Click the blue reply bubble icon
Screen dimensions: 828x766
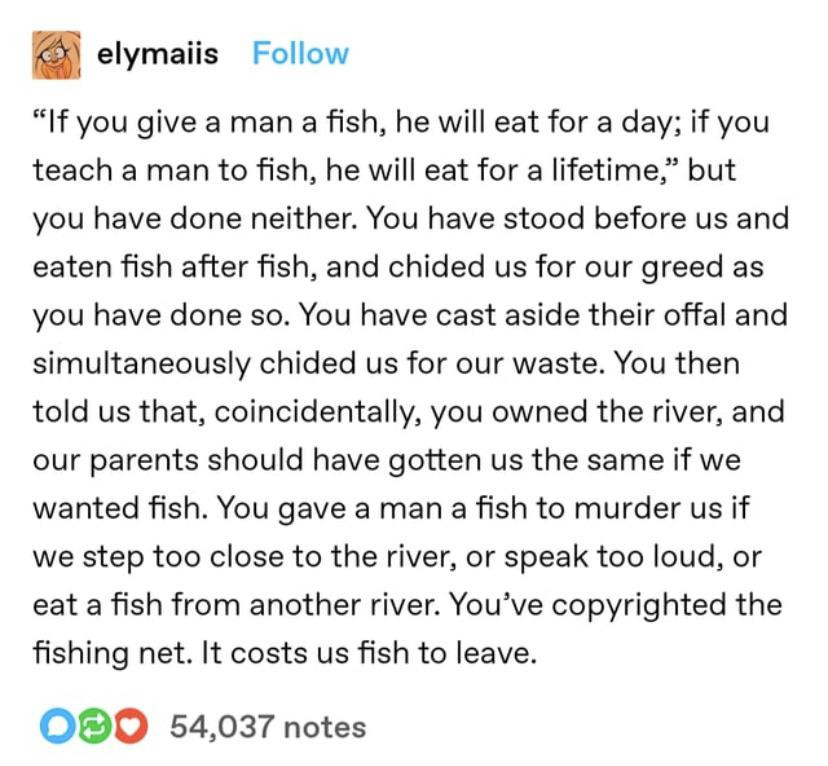point(58,727)
